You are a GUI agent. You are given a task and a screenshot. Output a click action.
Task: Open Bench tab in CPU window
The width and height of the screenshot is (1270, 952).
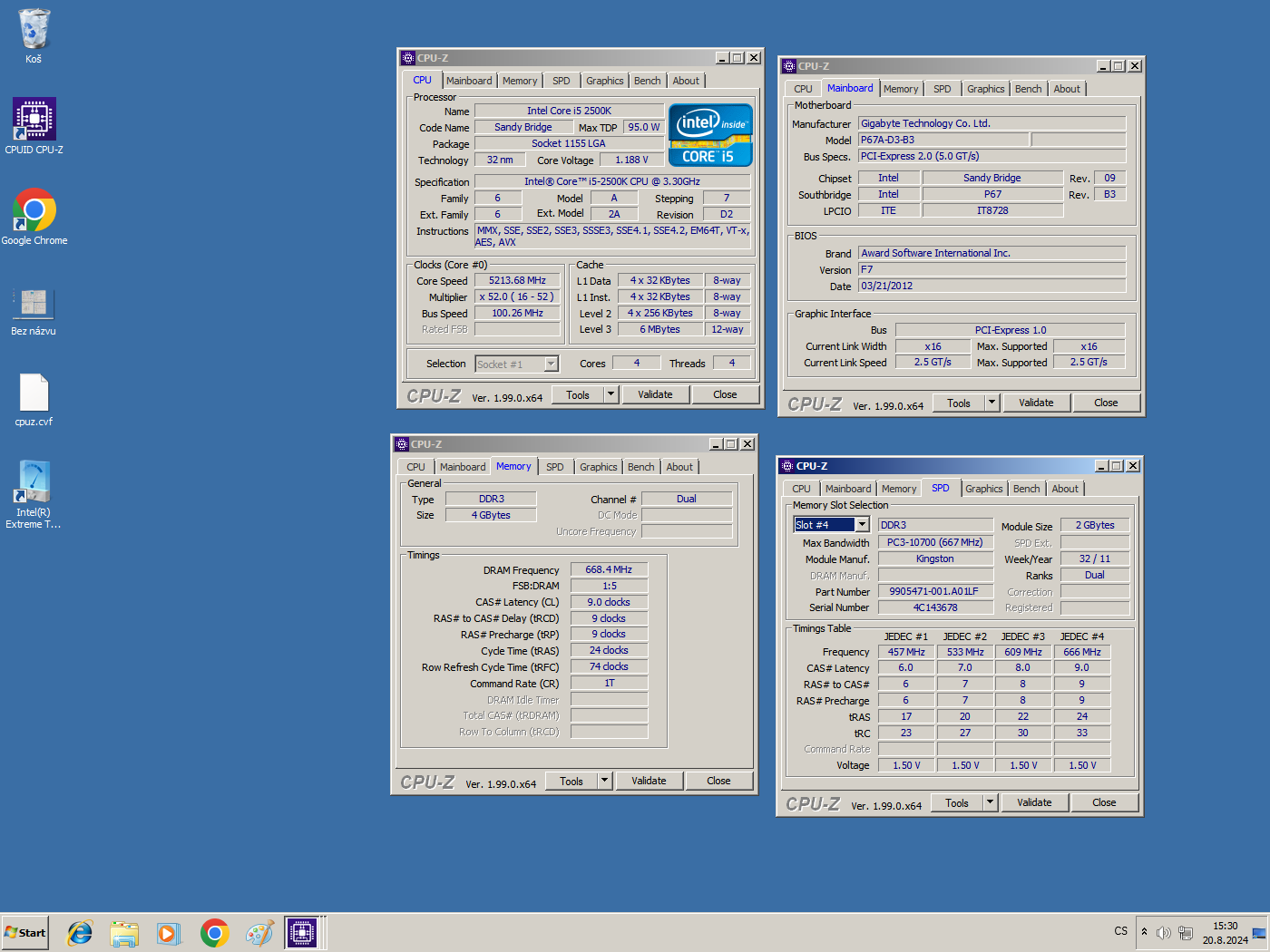point(648,81)
